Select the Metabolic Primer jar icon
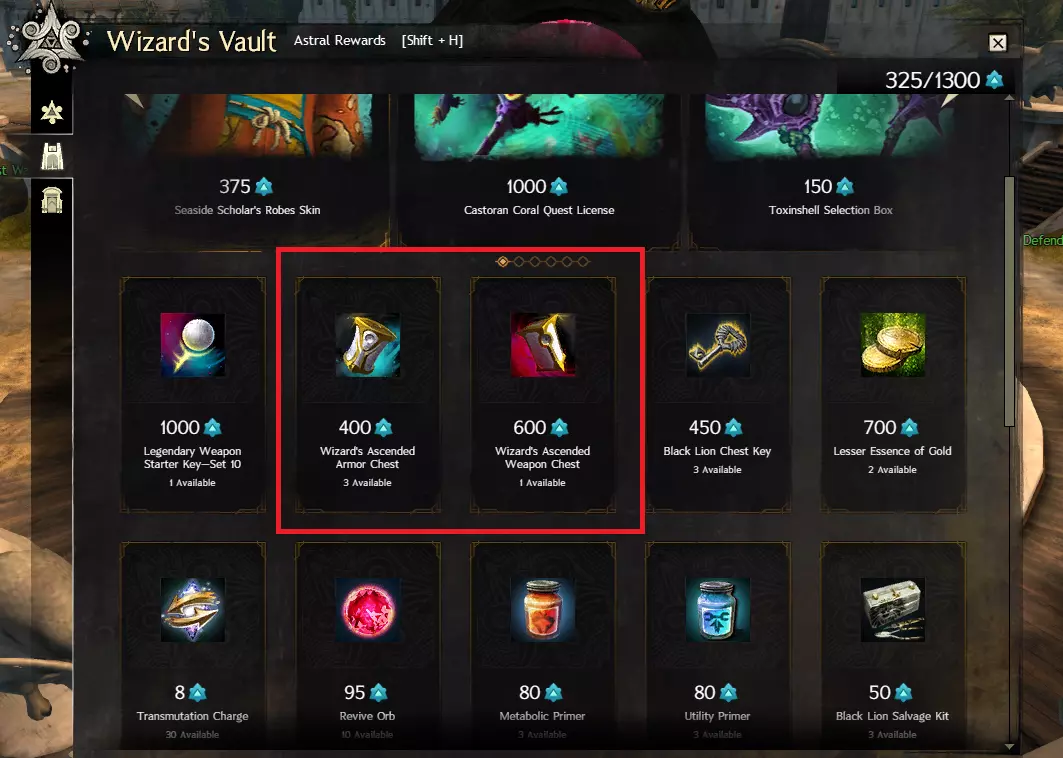This screenshot has height=758, width=1063. click(542, 610)
